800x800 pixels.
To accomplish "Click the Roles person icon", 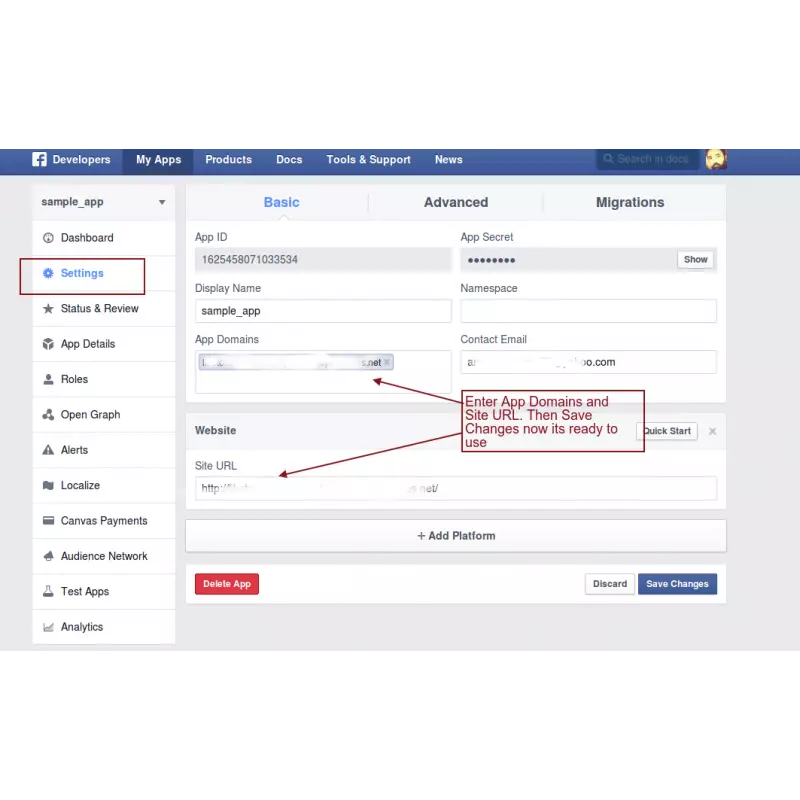I will [x=48, y=379].
